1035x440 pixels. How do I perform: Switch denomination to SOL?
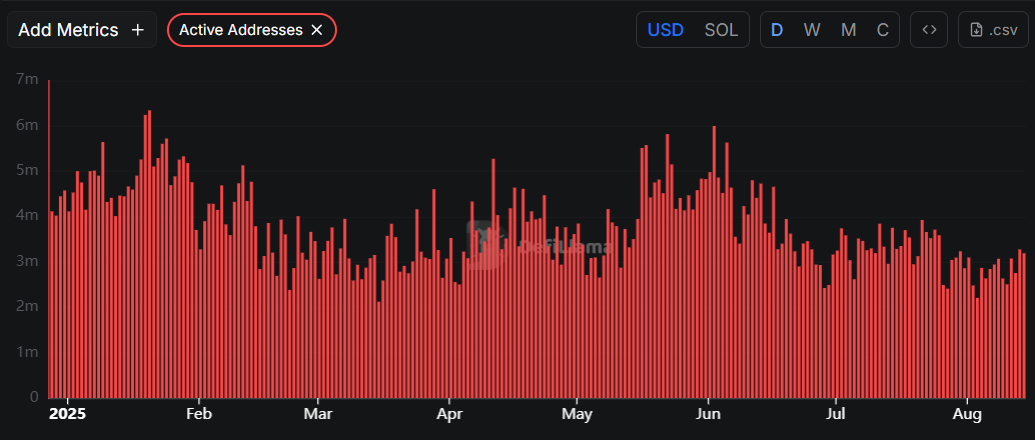pyautogui.click(x=721, y=30)
